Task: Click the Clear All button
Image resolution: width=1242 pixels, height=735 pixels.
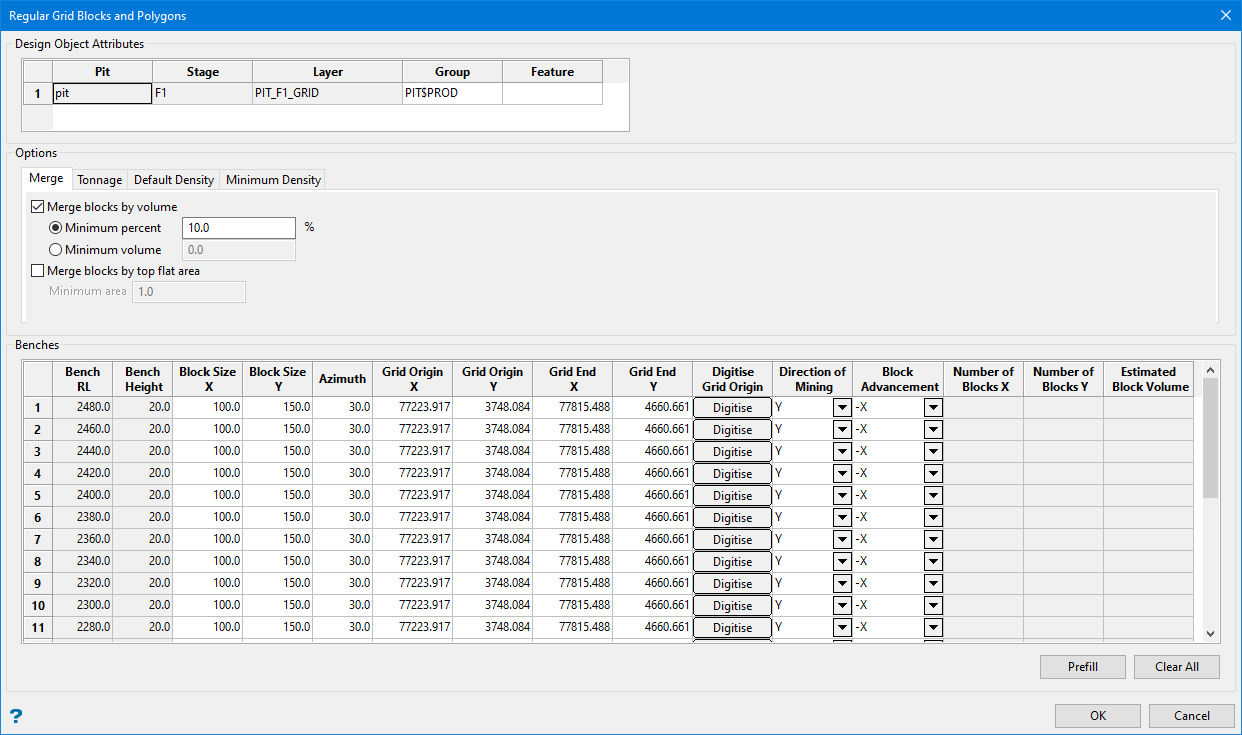Action: tap(1176, 667)
